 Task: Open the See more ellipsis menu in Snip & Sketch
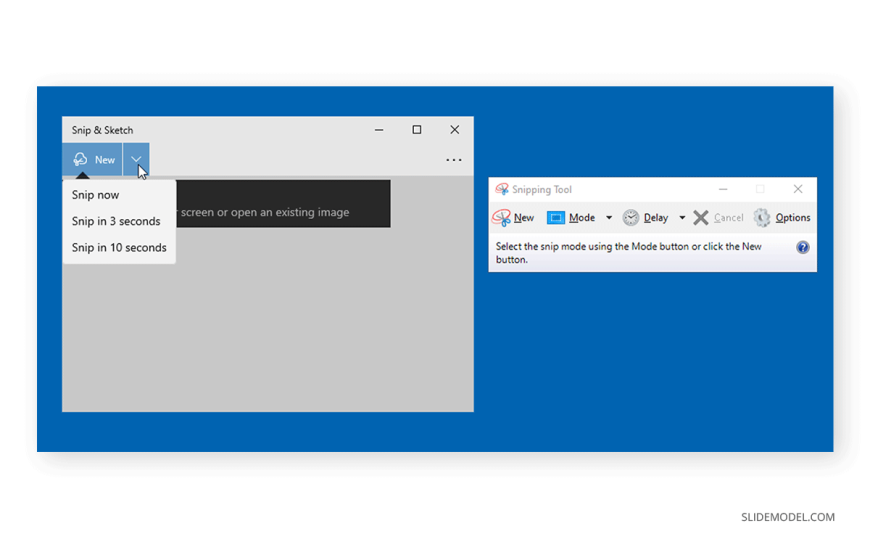coord(454,160)
